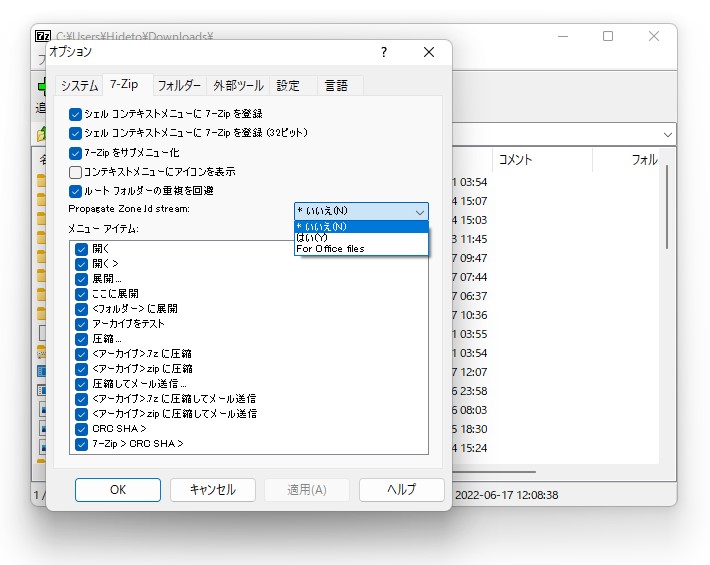Uncheck <アーカイブ>.7z に圧縮 item

click(82, 354)
